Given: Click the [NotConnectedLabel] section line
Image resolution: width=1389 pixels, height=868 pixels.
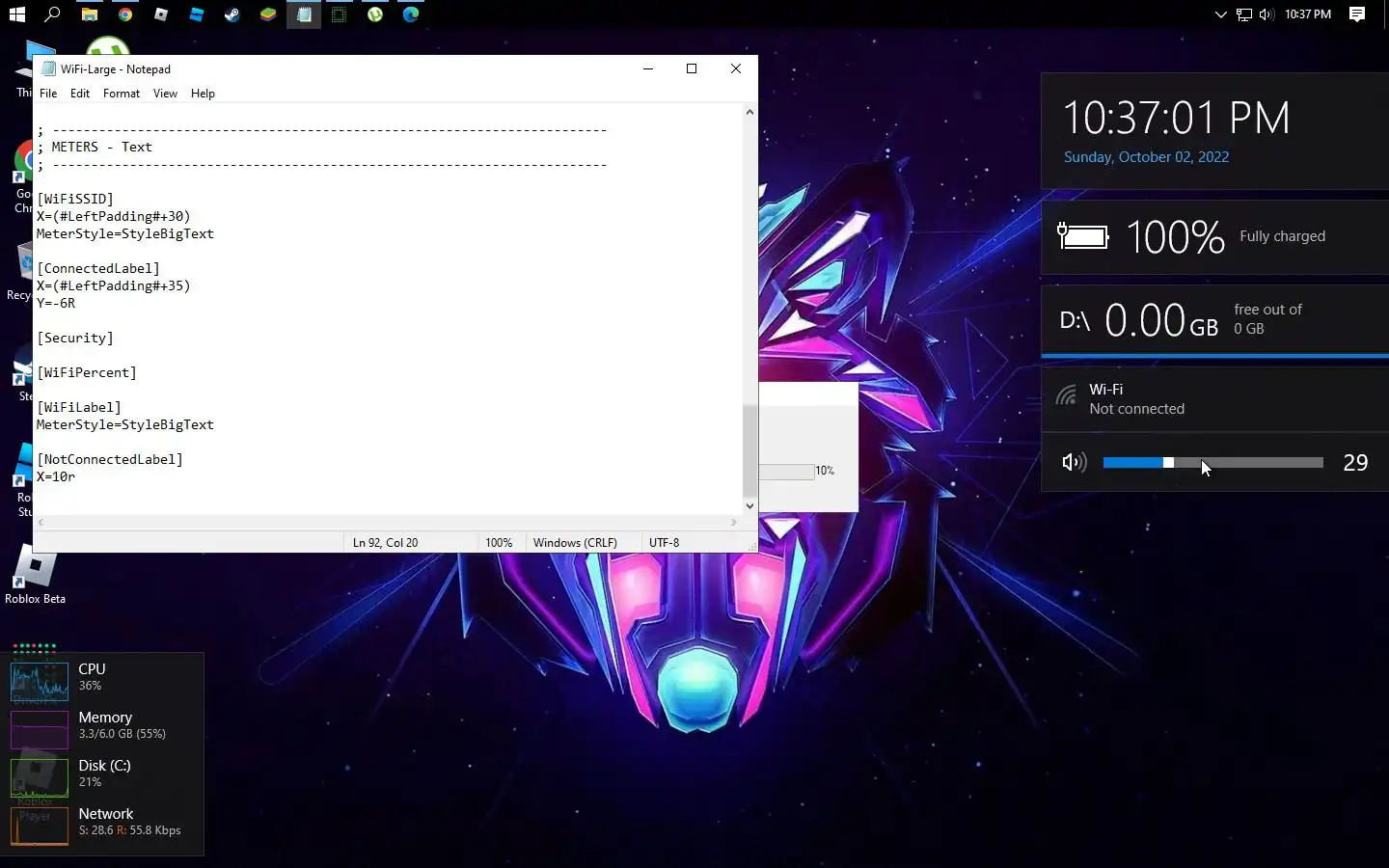Looking at the screenshot, I should pyautogui.click(x=110, y=459).
